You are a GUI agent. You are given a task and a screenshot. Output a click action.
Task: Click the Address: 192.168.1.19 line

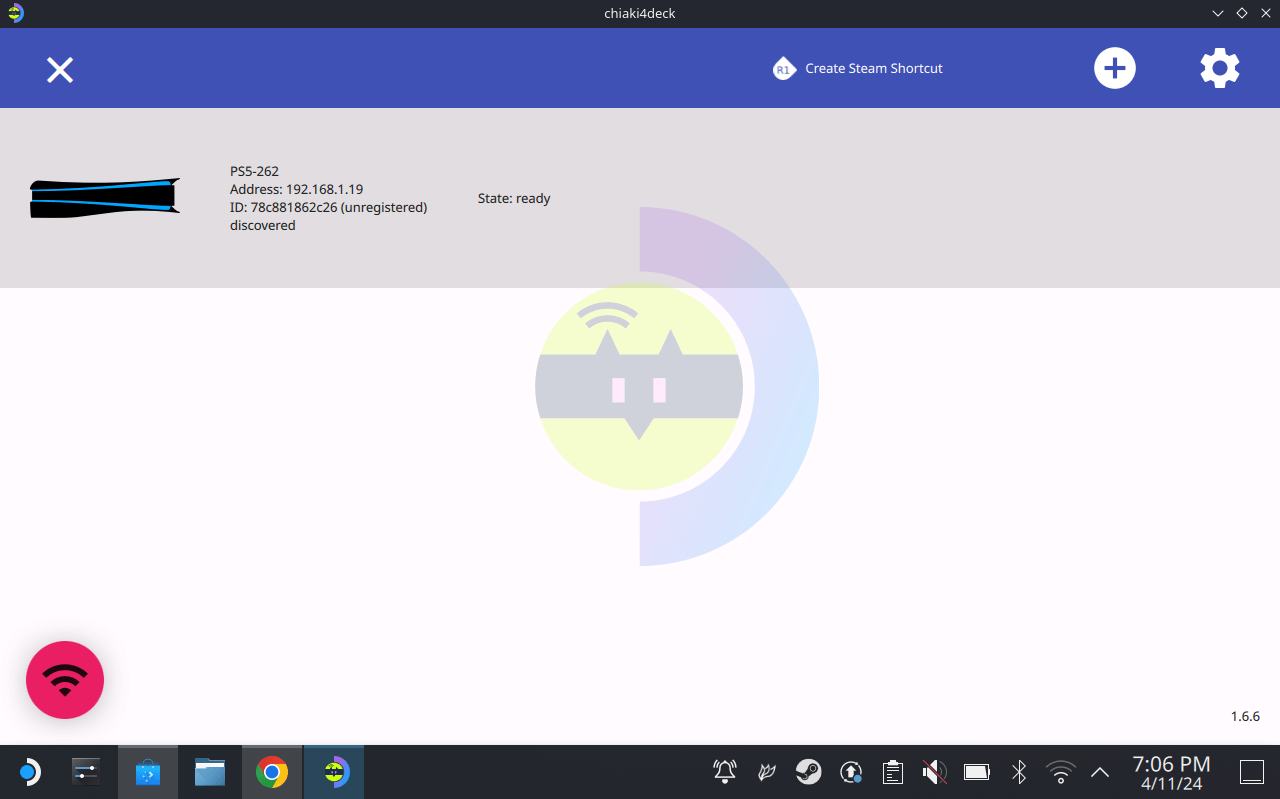pos(296,189)
